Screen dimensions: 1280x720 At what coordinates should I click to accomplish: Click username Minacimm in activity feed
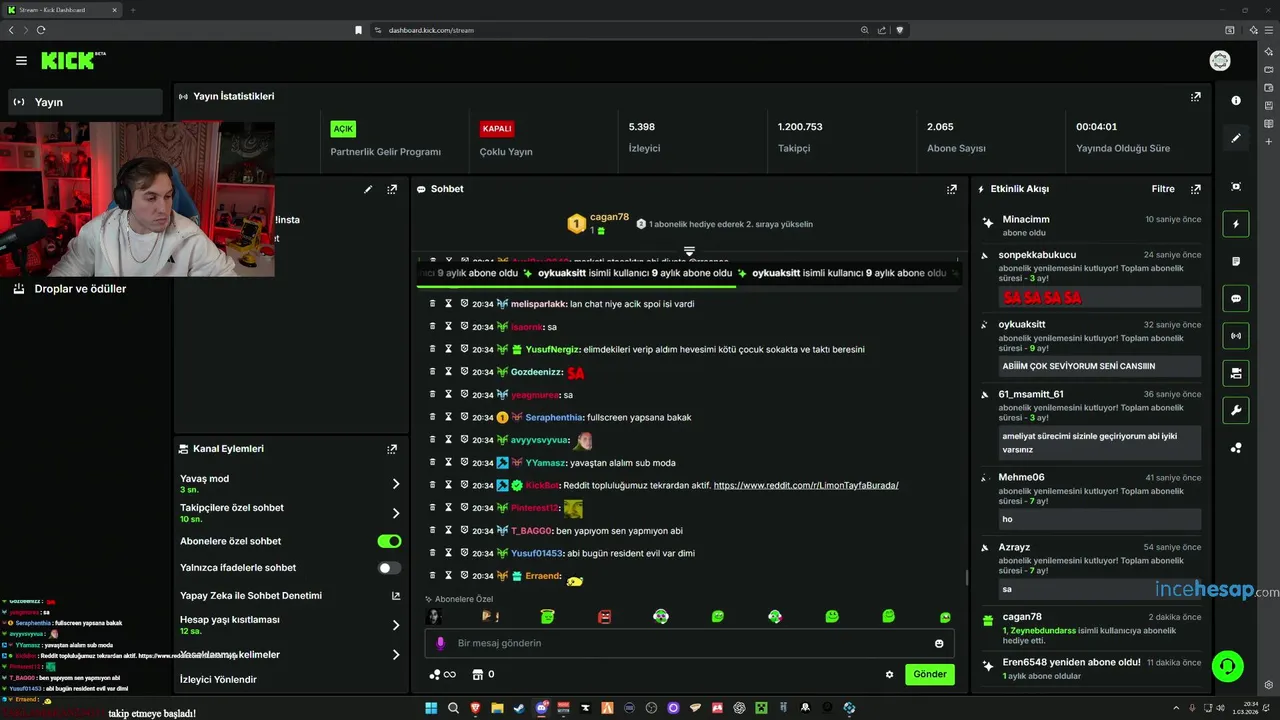[x=1026, y=220]
